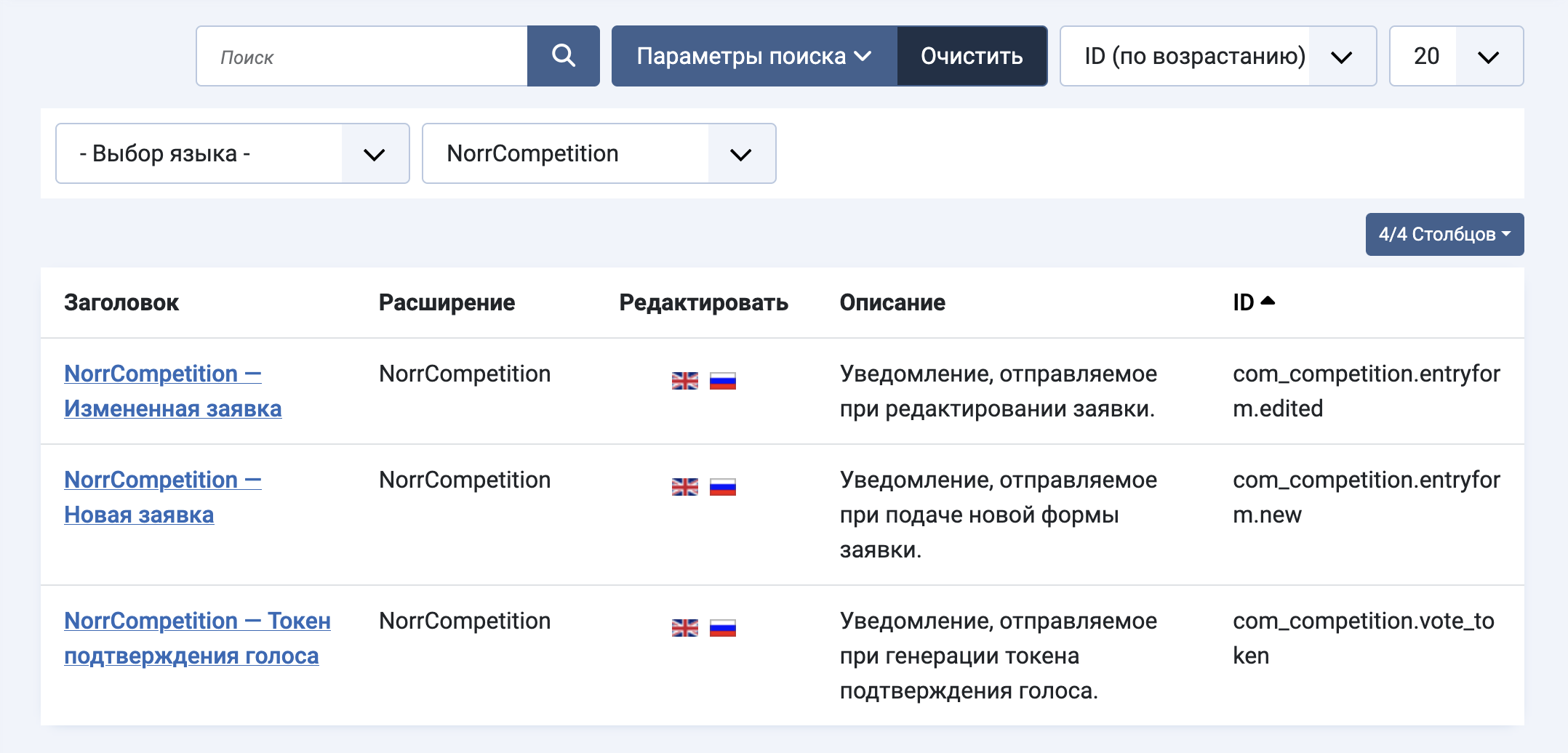Open the 20 items per page dropdown
1568x753 pixels.
click(1456, 56)
